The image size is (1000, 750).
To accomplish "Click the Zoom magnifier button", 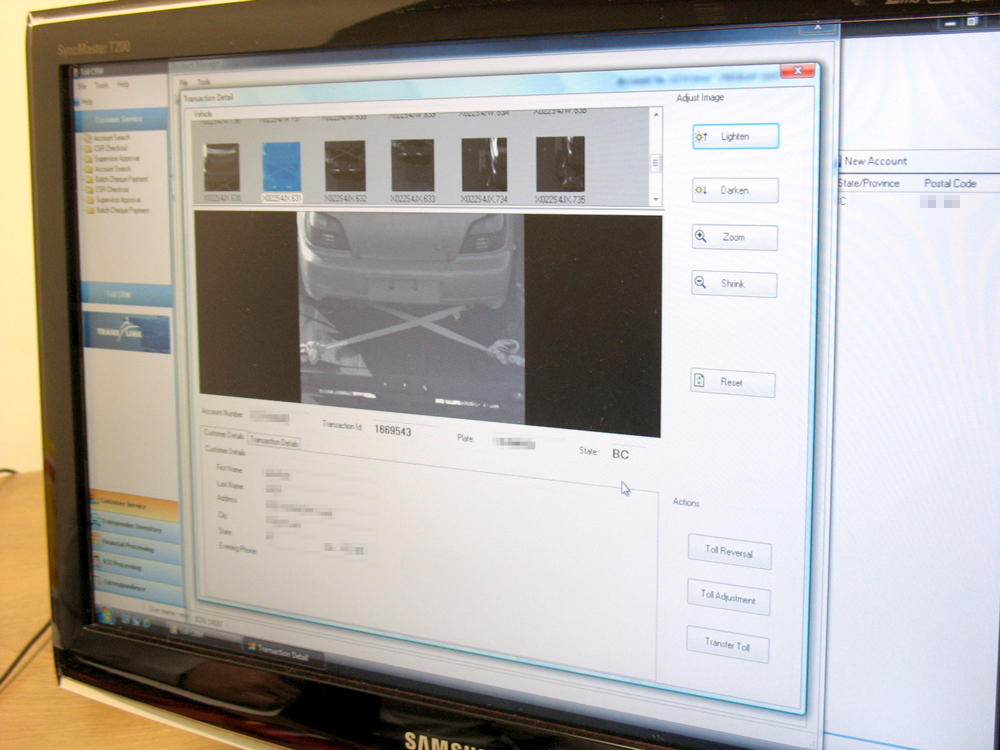I will [734, 238].
